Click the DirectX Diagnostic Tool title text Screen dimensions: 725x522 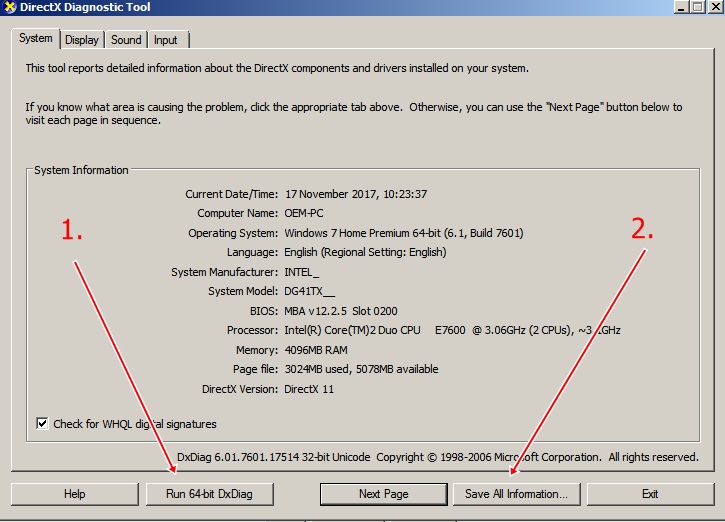tap(85, 7)
